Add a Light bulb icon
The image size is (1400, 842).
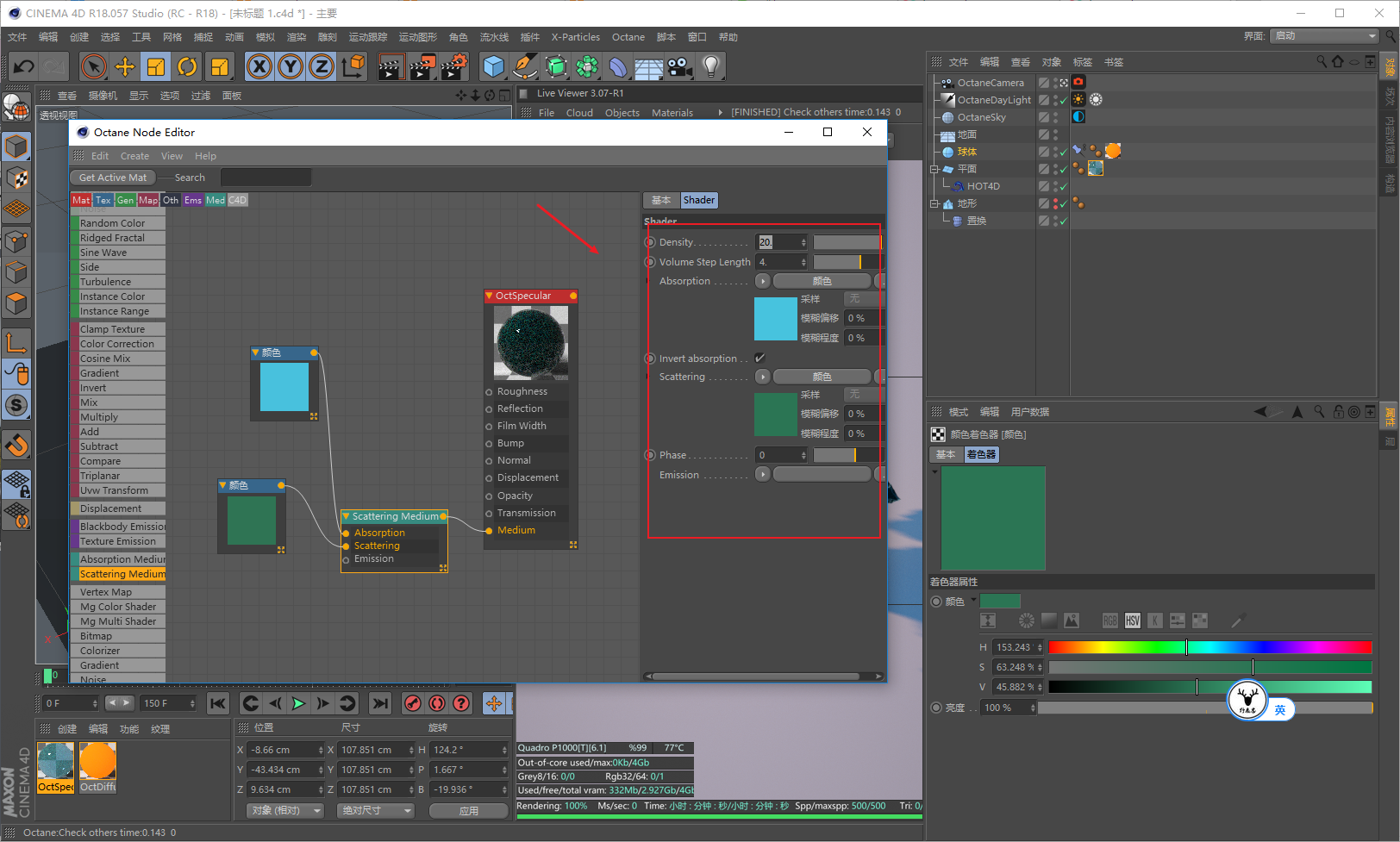pyautogui.click(x=710, y=66)
